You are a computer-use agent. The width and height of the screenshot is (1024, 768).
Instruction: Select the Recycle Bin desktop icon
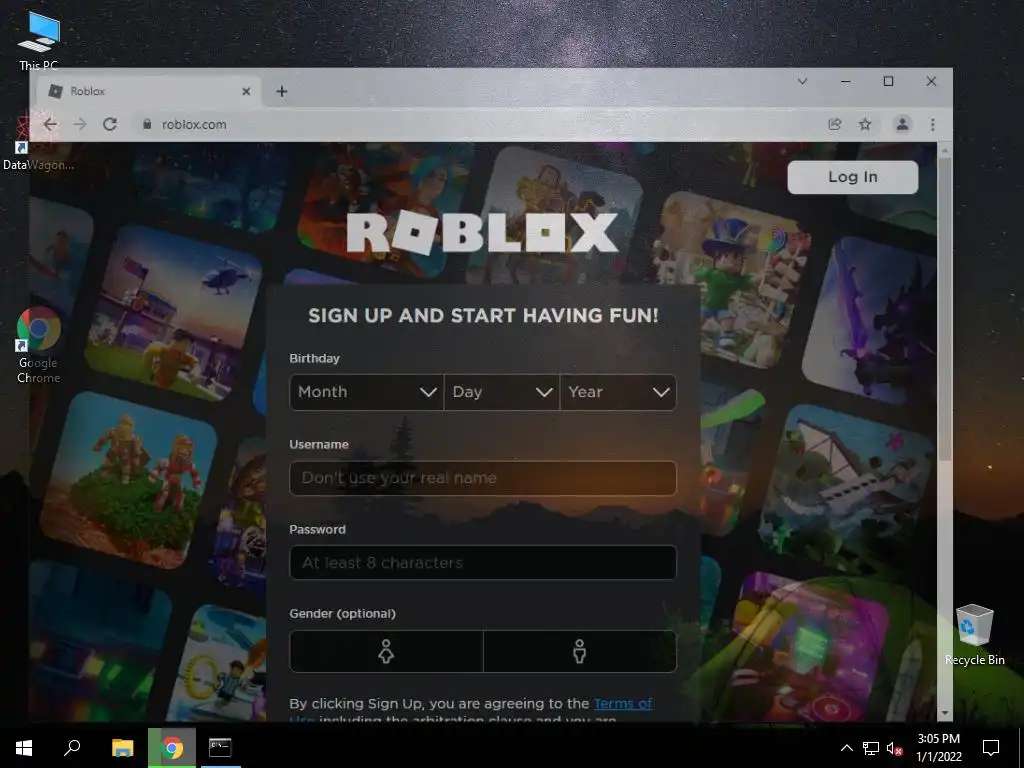pyautogui.click(x=974, y=634)
